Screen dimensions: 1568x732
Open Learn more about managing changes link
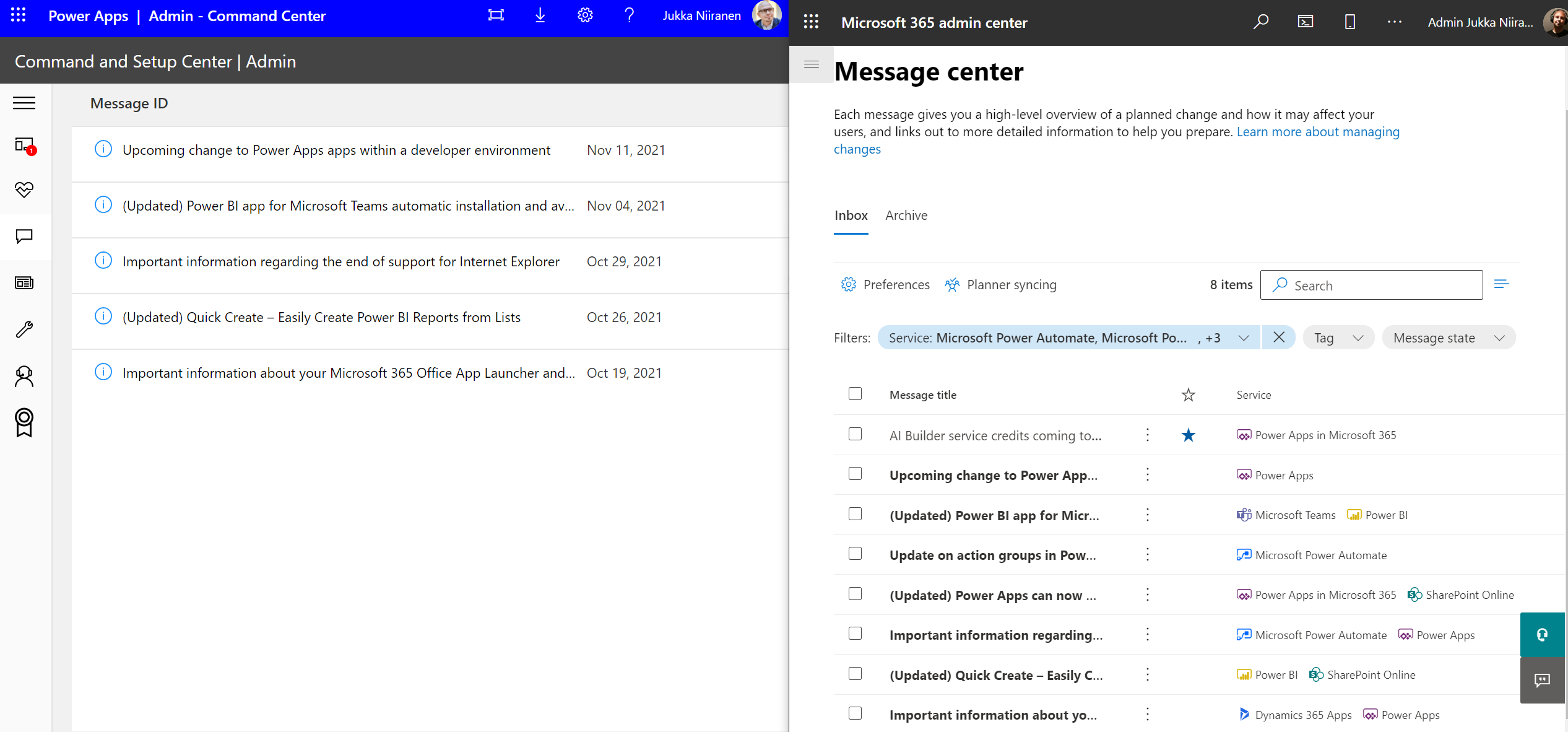point(1317,132)
